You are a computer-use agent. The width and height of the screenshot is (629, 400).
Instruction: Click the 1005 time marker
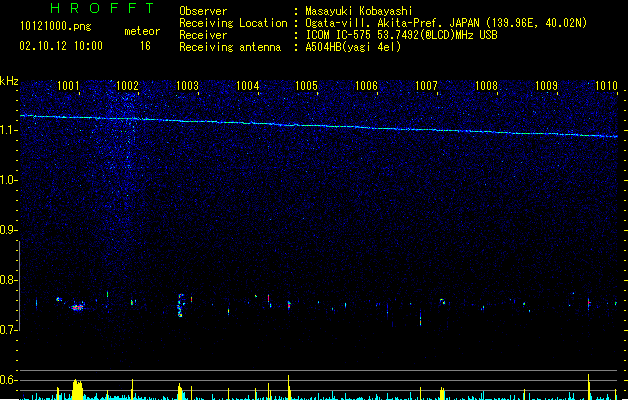tap(306, 85)
